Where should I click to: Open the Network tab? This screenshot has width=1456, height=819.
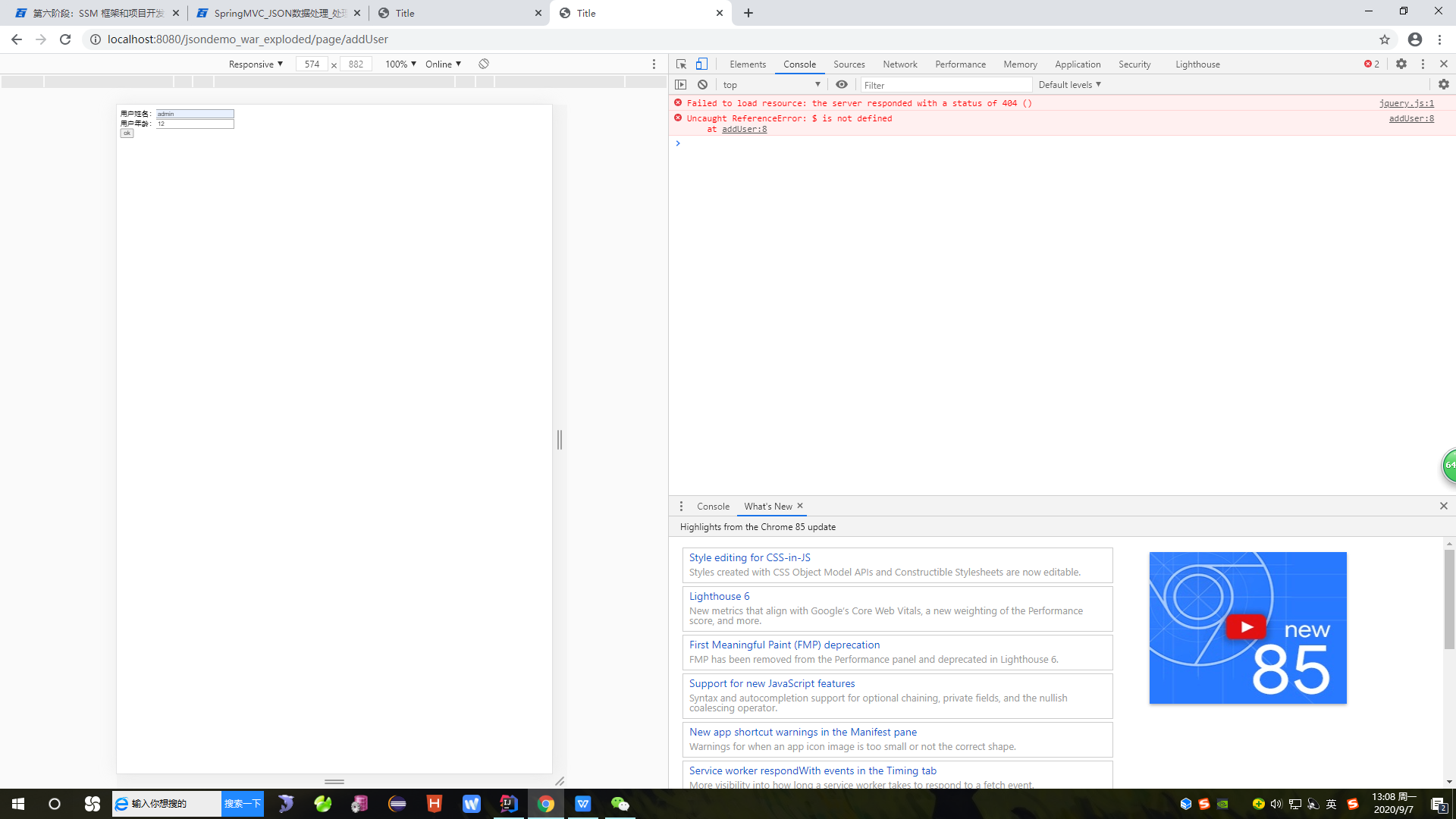click(x=900, y=64)
